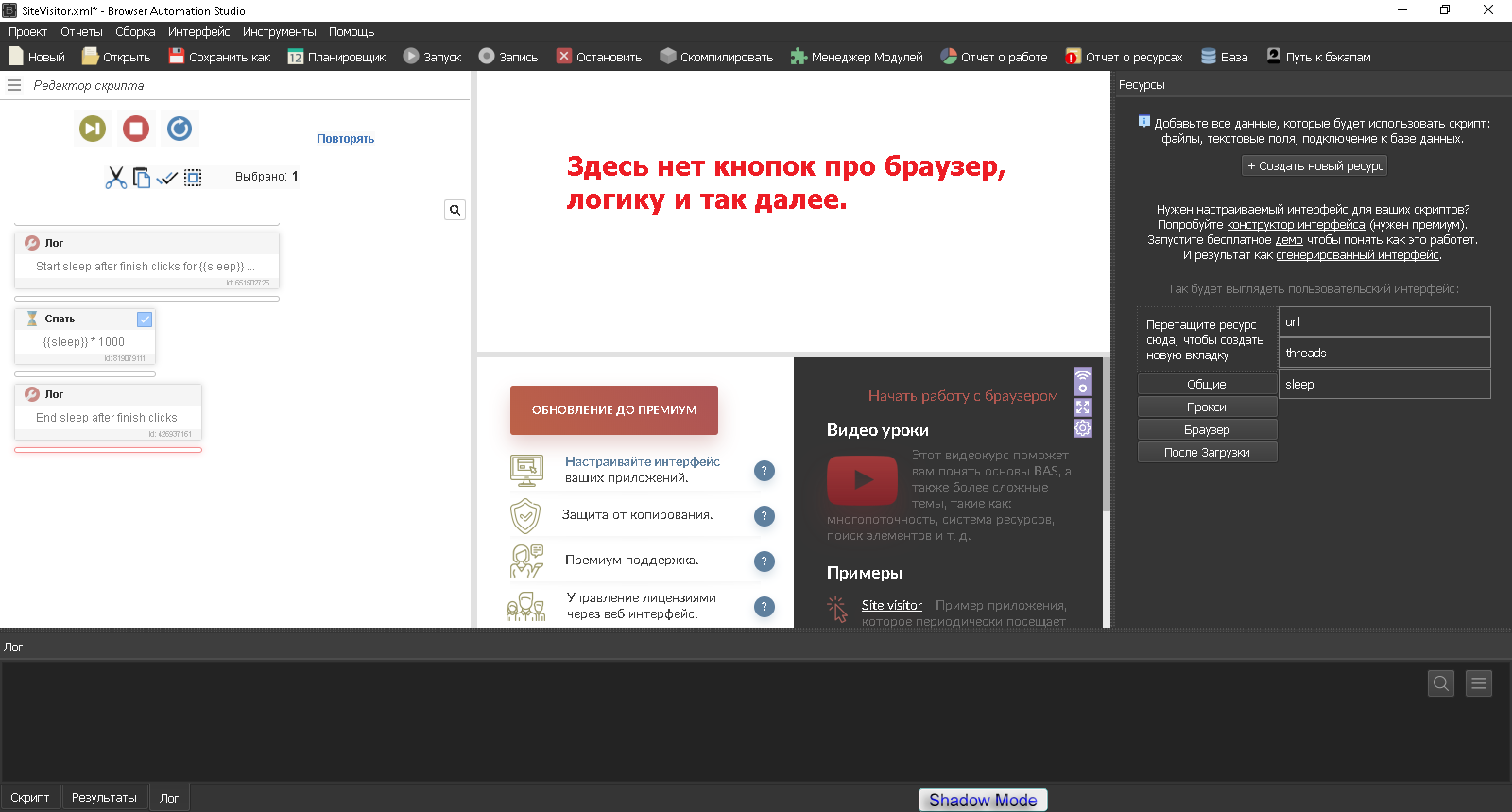Click the purple fullscreen expand icon
This screenshot has height=812, width=1512.
click(x=1083, y=407)
